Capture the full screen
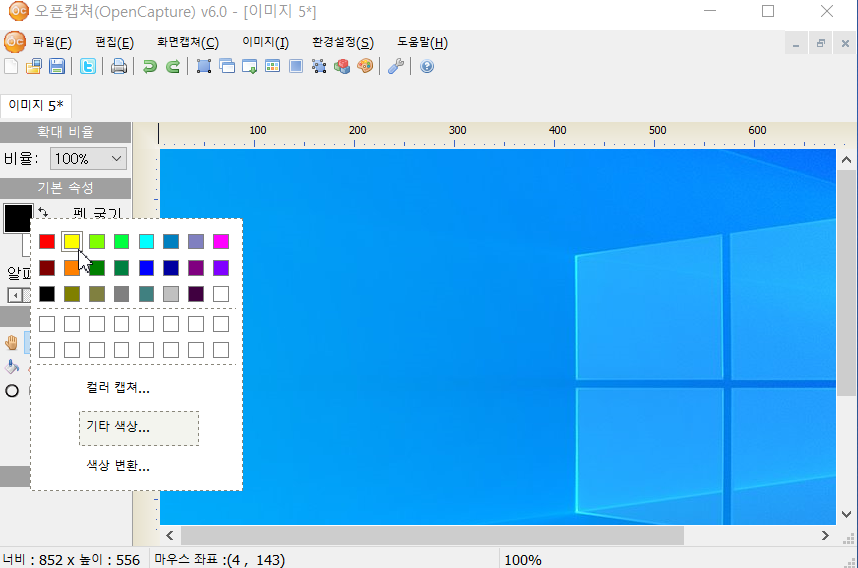Viewport: 858px width, 568px height. pyautogui.click(x=295, y=66)
